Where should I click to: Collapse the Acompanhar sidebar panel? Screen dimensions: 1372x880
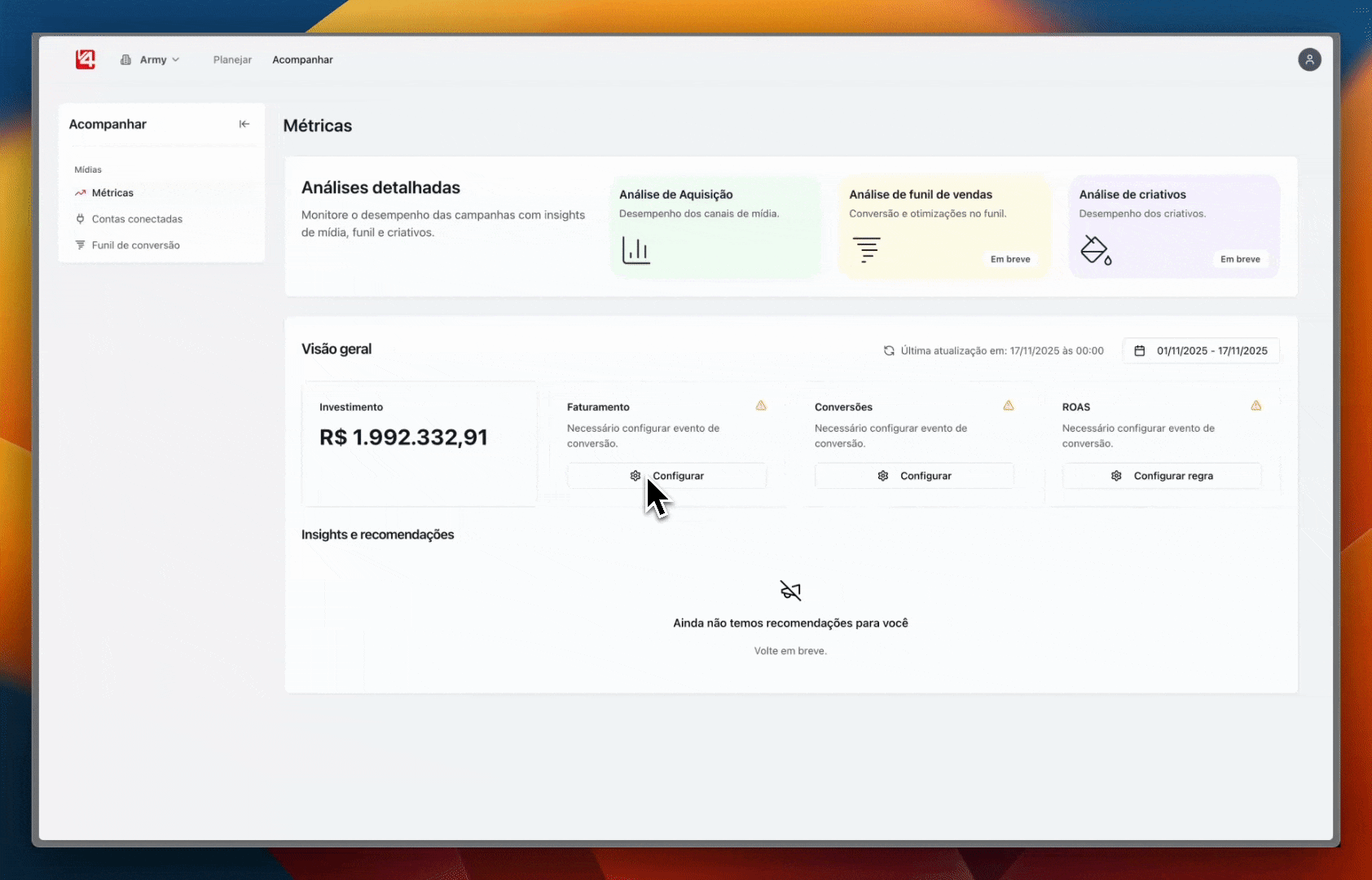244,124
